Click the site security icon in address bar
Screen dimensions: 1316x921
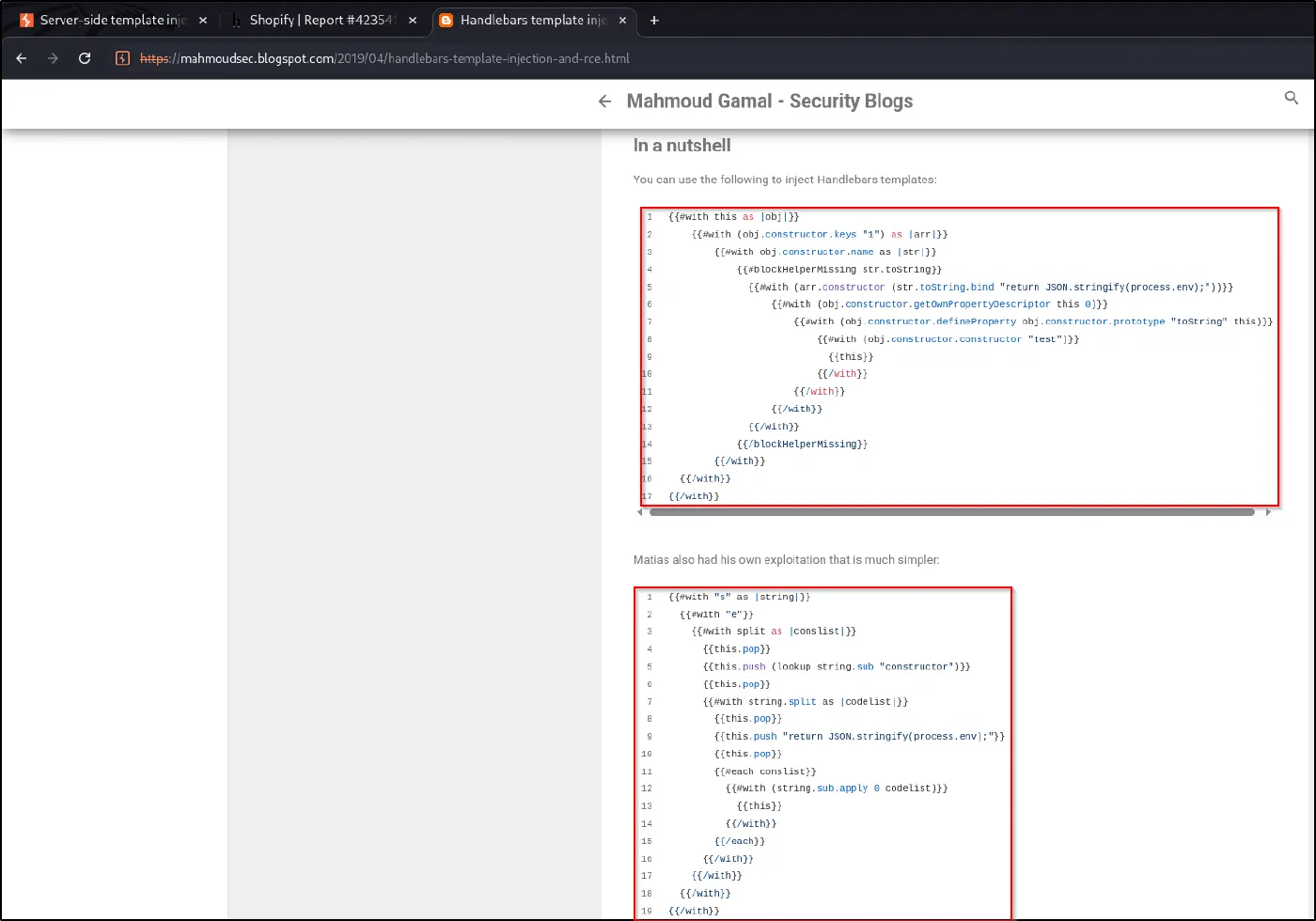[122, 58]
